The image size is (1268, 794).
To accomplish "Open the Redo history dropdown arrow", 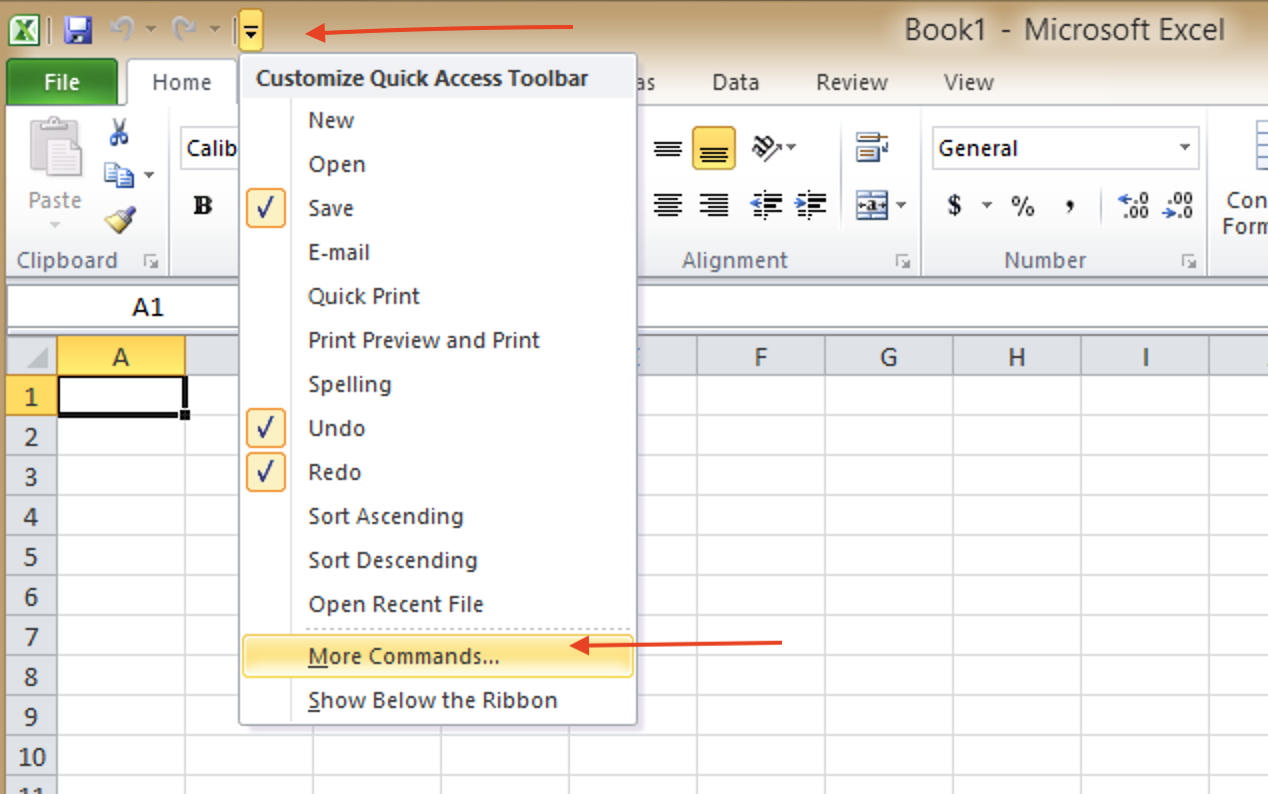I will click(214, 31).
